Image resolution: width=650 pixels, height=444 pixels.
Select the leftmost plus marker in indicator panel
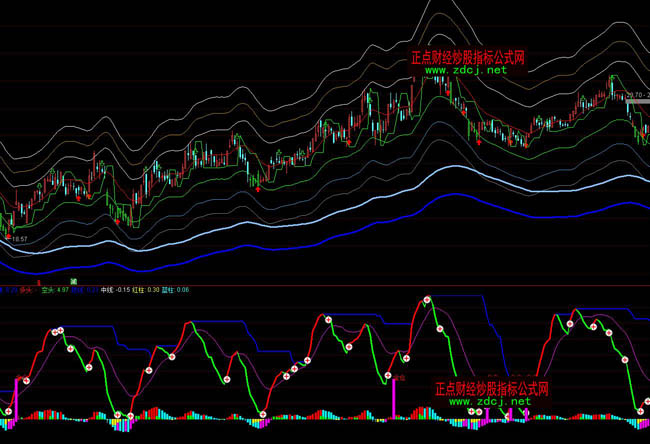7,411
